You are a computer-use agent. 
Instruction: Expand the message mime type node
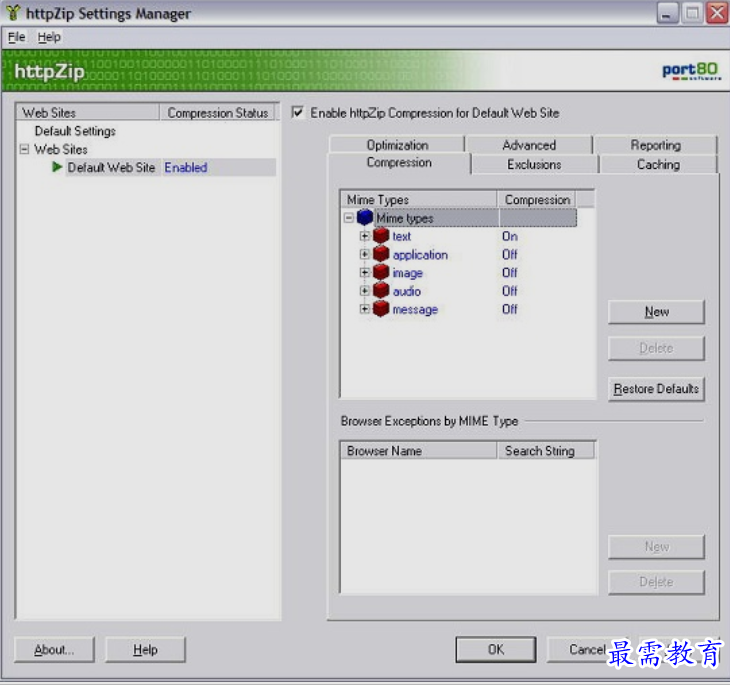point(365,309)
